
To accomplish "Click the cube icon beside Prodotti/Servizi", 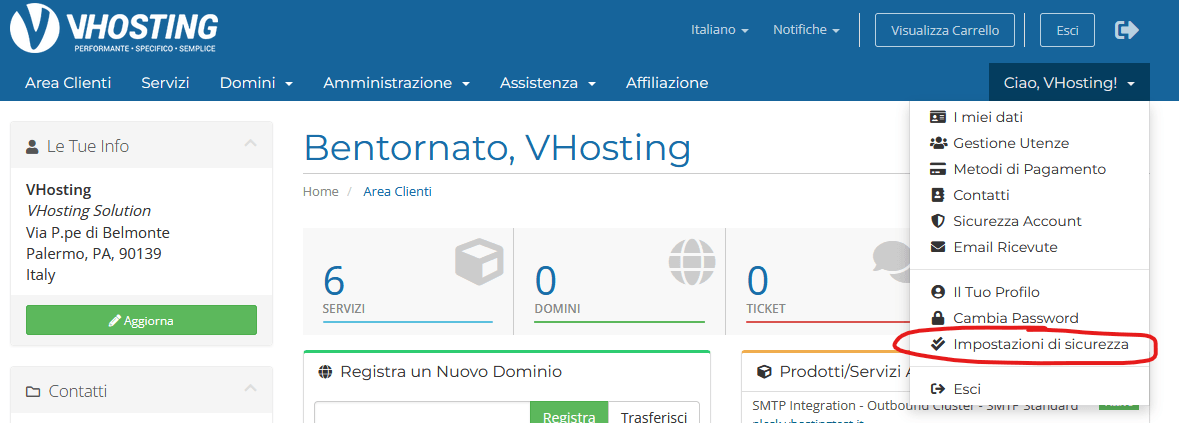I will 765,372.
